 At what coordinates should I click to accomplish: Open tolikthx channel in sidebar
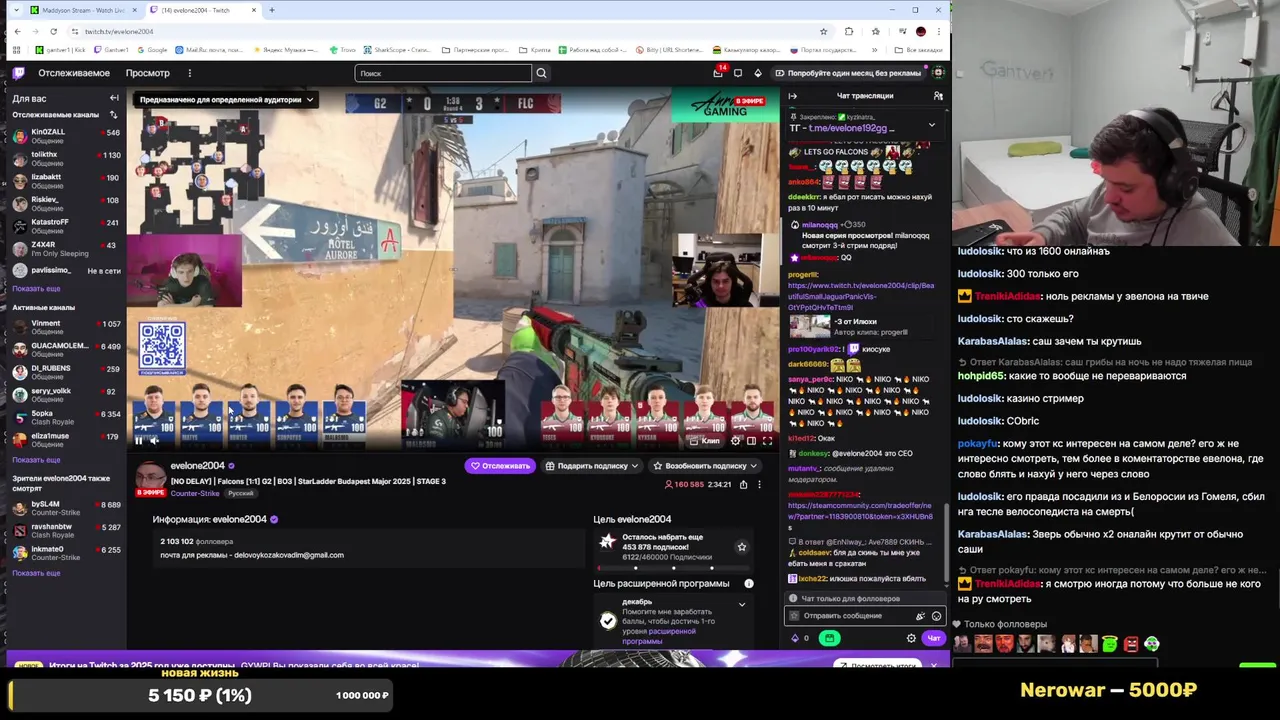point(64,158)
